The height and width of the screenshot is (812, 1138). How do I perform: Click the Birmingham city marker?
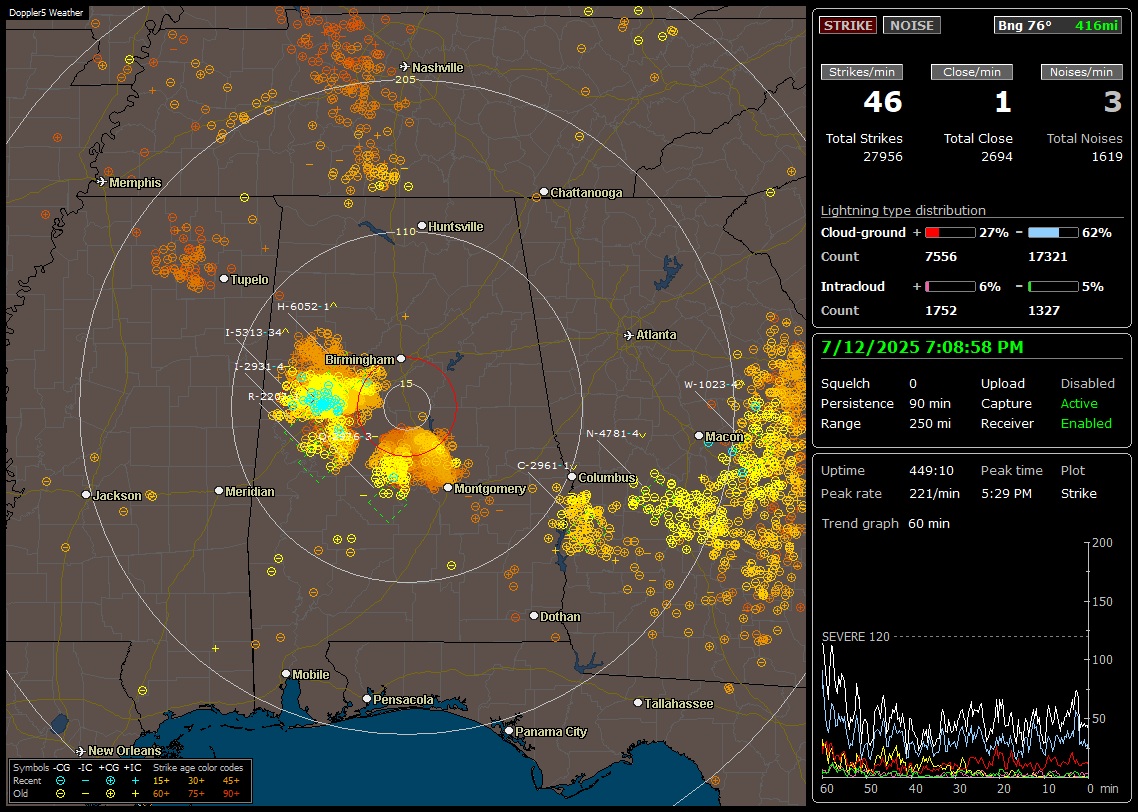[401, 358]
